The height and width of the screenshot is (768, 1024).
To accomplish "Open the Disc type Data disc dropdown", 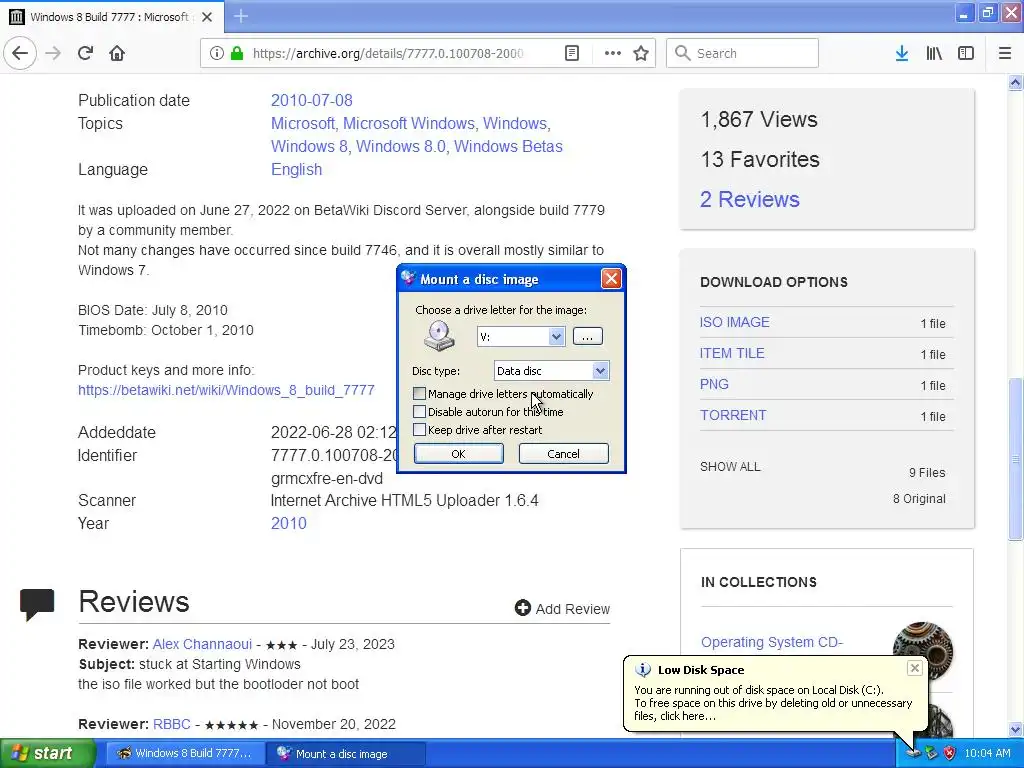I will [x=600, y=370].
